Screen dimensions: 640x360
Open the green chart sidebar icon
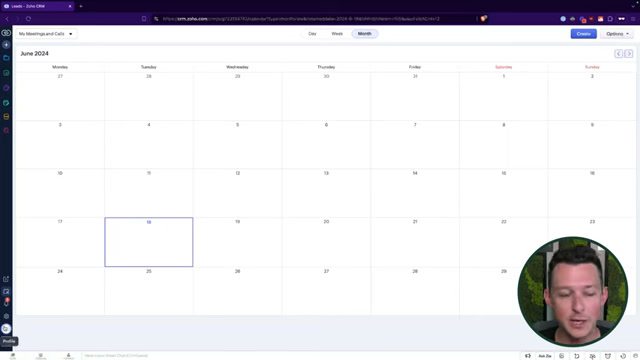(x=6, y=73)
